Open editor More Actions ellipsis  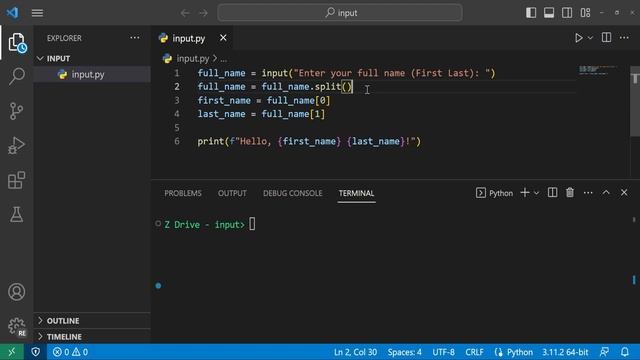pyautogui.click(x=624, y=38)
